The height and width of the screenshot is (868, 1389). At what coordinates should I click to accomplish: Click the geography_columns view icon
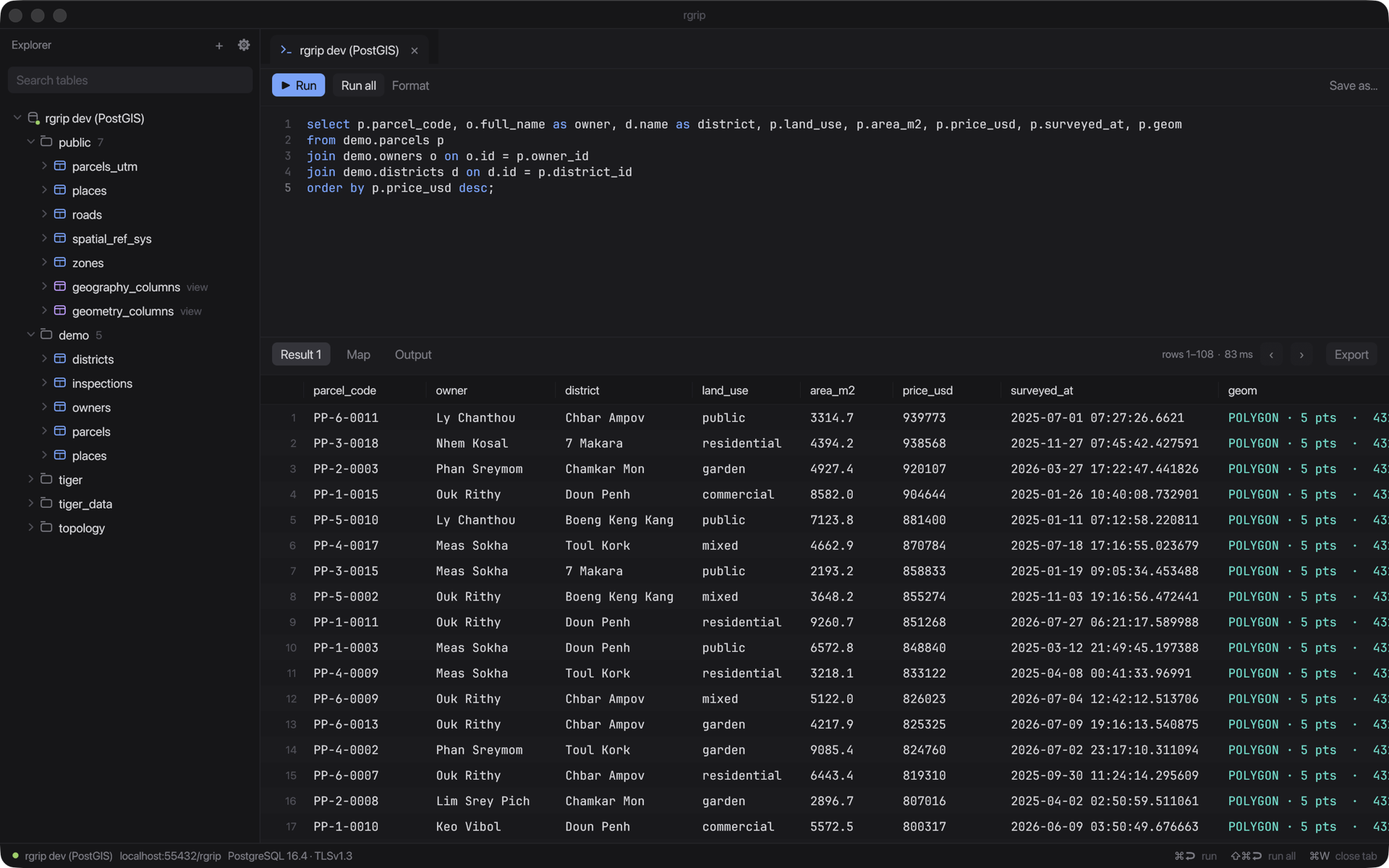point(60,287)
